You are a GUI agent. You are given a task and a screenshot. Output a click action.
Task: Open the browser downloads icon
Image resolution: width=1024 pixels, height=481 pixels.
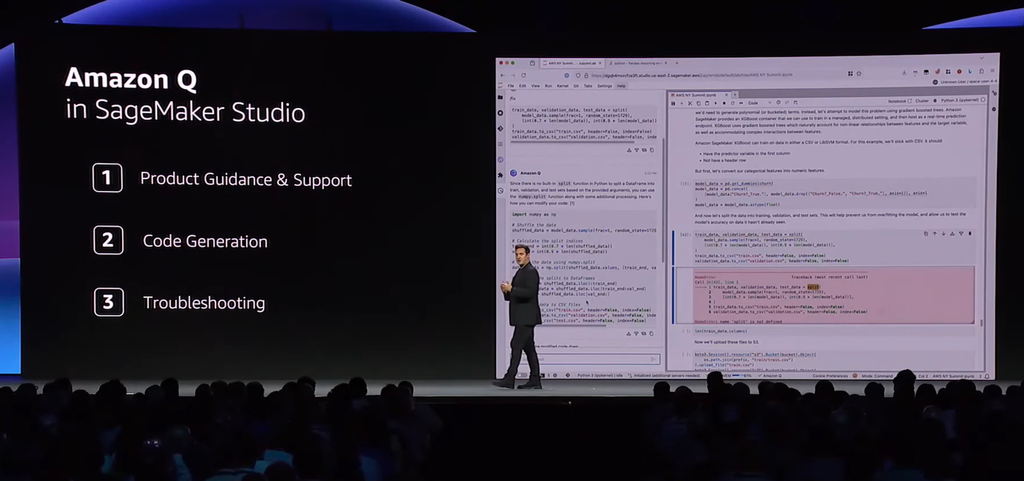coord(904,72)
